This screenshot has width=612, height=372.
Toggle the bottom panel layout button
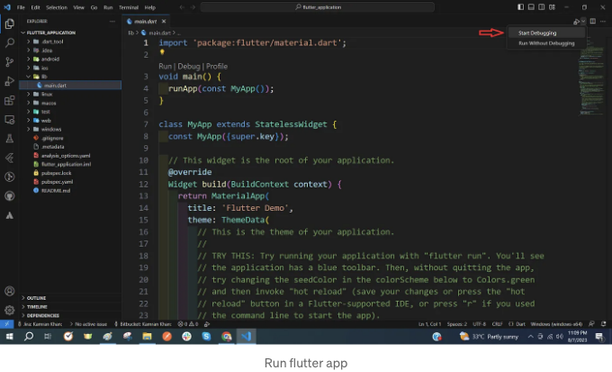pos(531,7)
